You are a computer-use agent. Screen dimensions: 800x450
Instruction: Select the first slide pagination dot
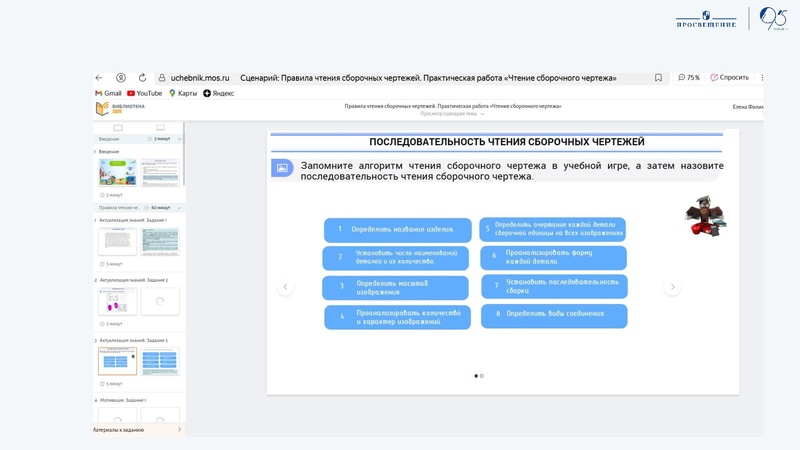coord(476,376)
